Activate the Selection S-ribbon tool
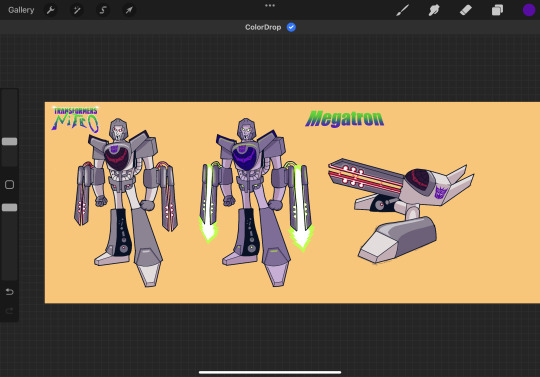Viewport: 540px width, 377px height. [x=103, y=10]
